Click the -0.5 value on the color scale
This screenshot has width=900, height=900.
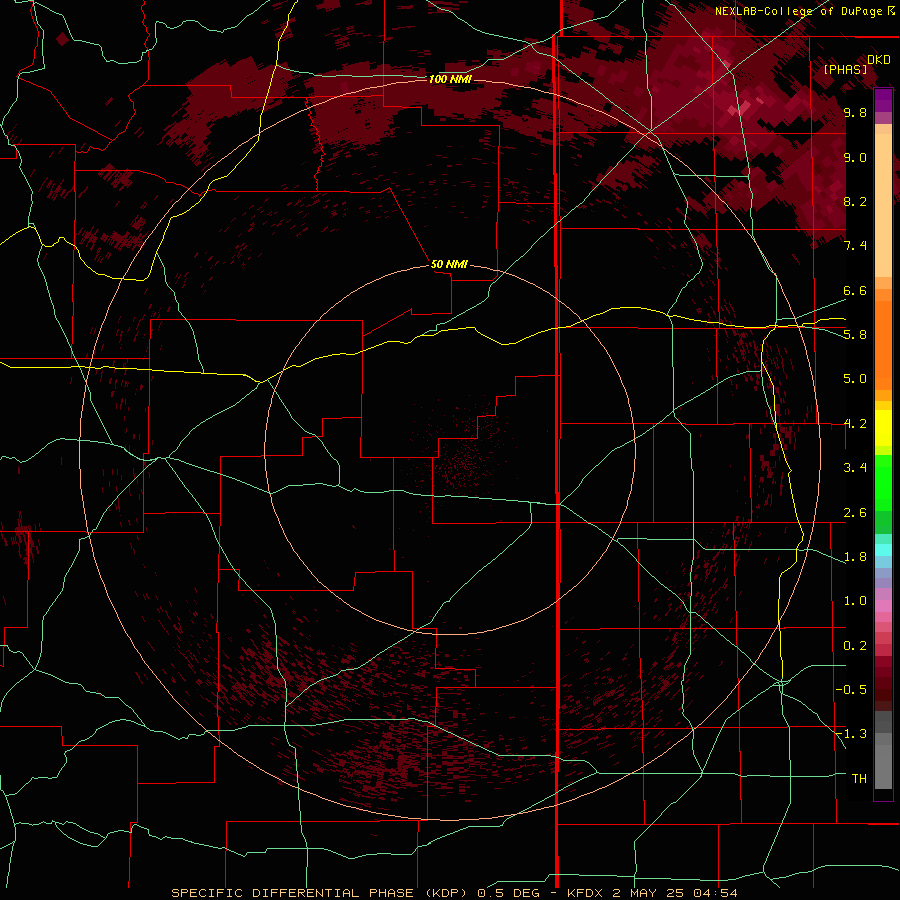tap(852, 690)
